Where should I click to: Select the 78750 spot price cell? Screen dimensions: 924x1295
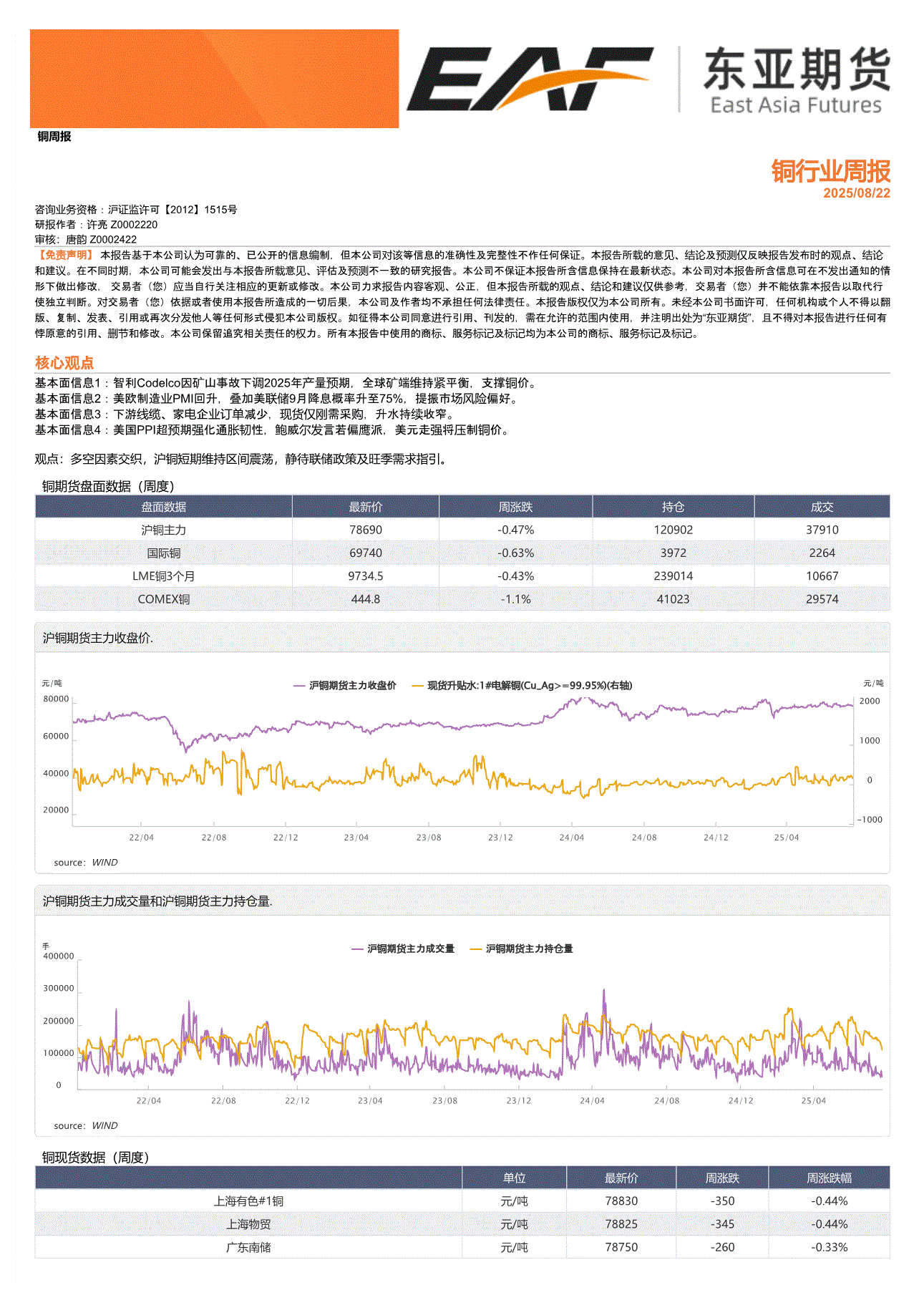621,1247
